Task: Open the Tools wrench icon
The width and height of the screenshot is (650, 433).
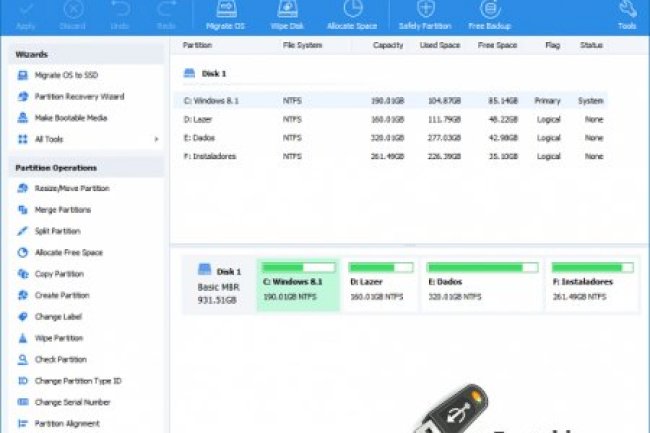Action: [627, 12]
